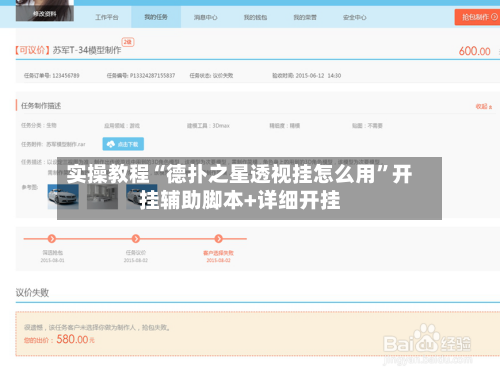Collapse section using 收起 link
The height and width of the screenshot is (377, 500).
point(484,106)
